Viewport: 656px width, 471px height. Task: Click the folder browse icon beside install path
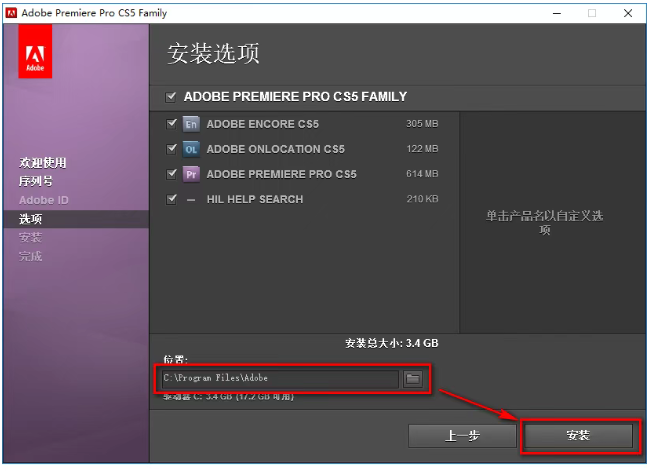[413, 378]
